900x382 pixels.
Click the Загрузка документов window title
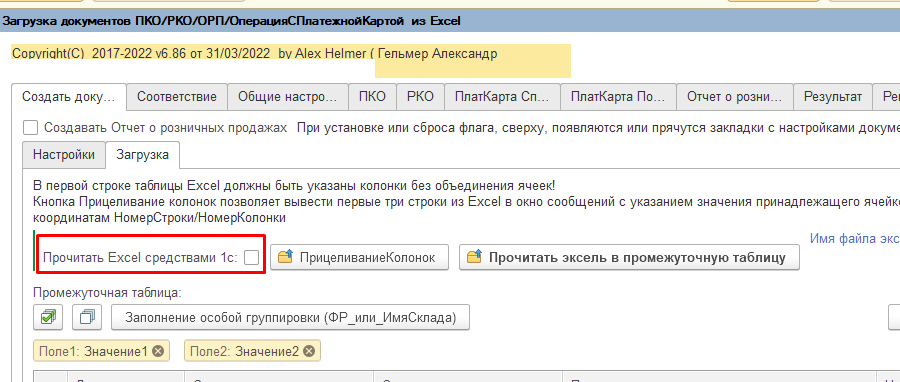pyautogui.click(x=232, y=22)
